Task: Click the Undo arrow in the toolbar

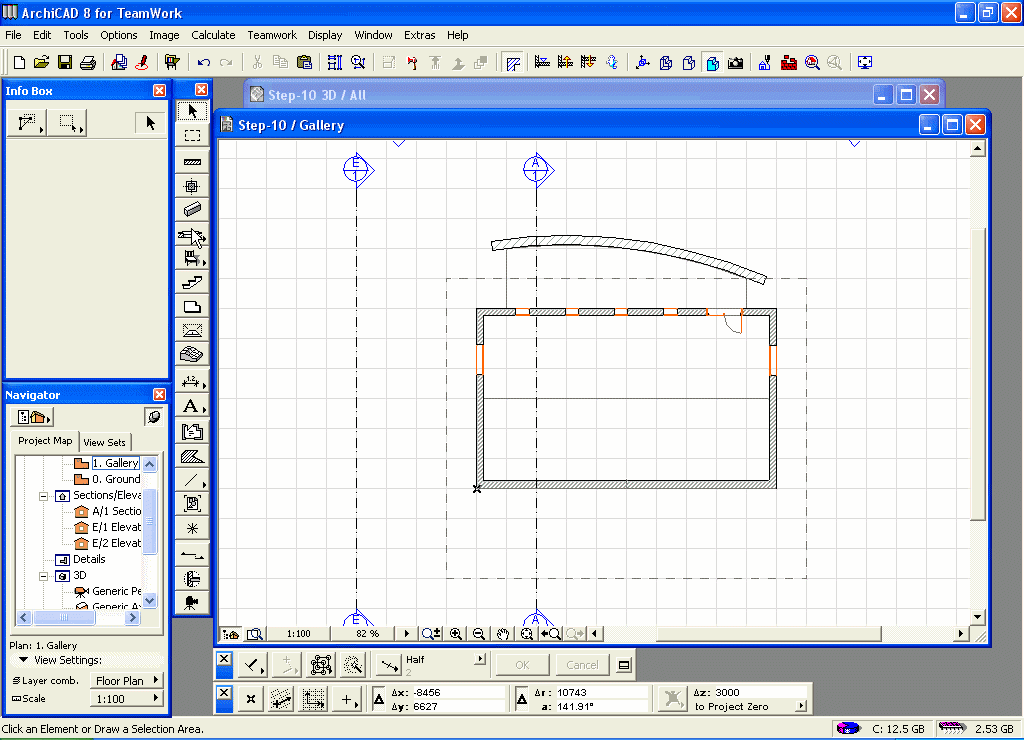Action: click(x=204, y=62)
